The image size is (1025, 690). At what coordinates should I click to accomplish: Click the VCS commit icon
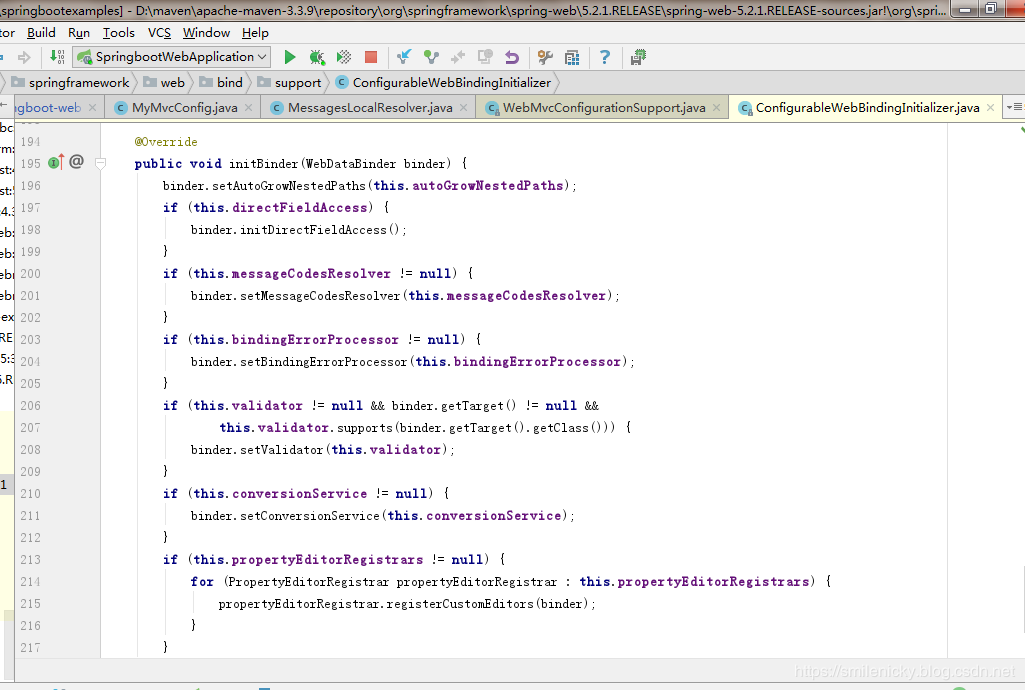[431, 57]
